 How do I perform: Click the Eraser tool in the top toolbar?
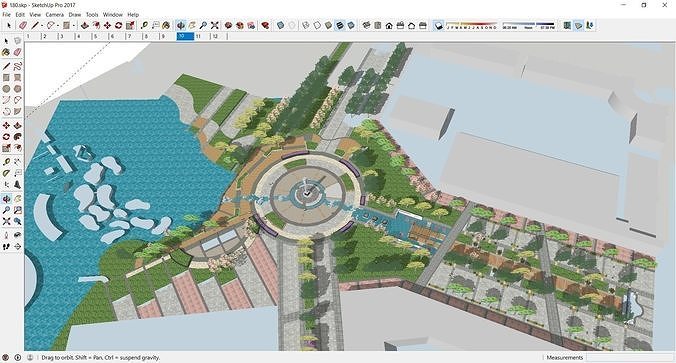pos(23,25)
